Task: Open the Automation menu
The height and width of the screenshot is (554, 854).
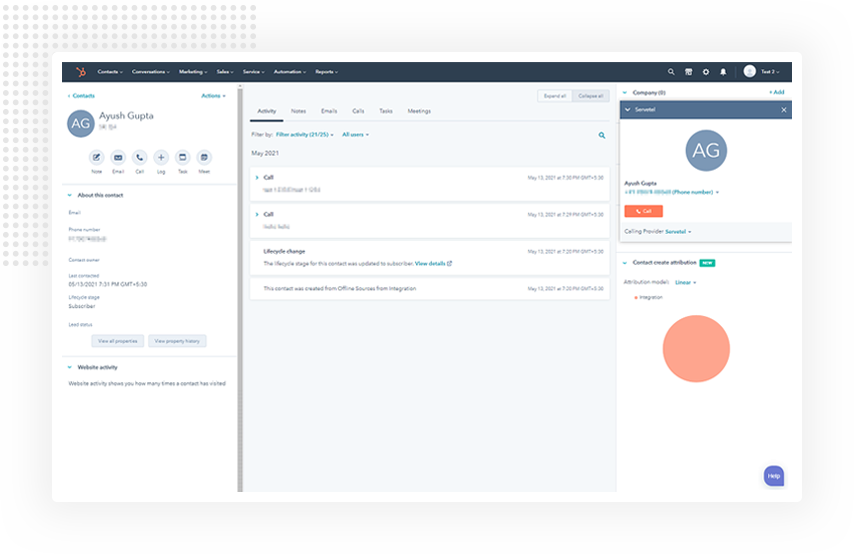Action: pyautogui.click(x=290, y=72)
